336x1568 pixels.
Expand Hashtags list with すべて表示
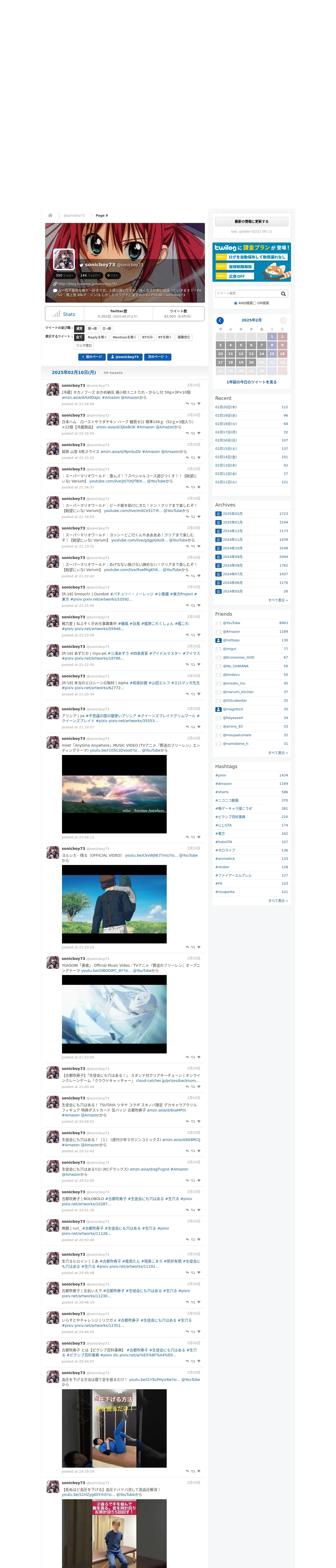[x=278, y=901]
